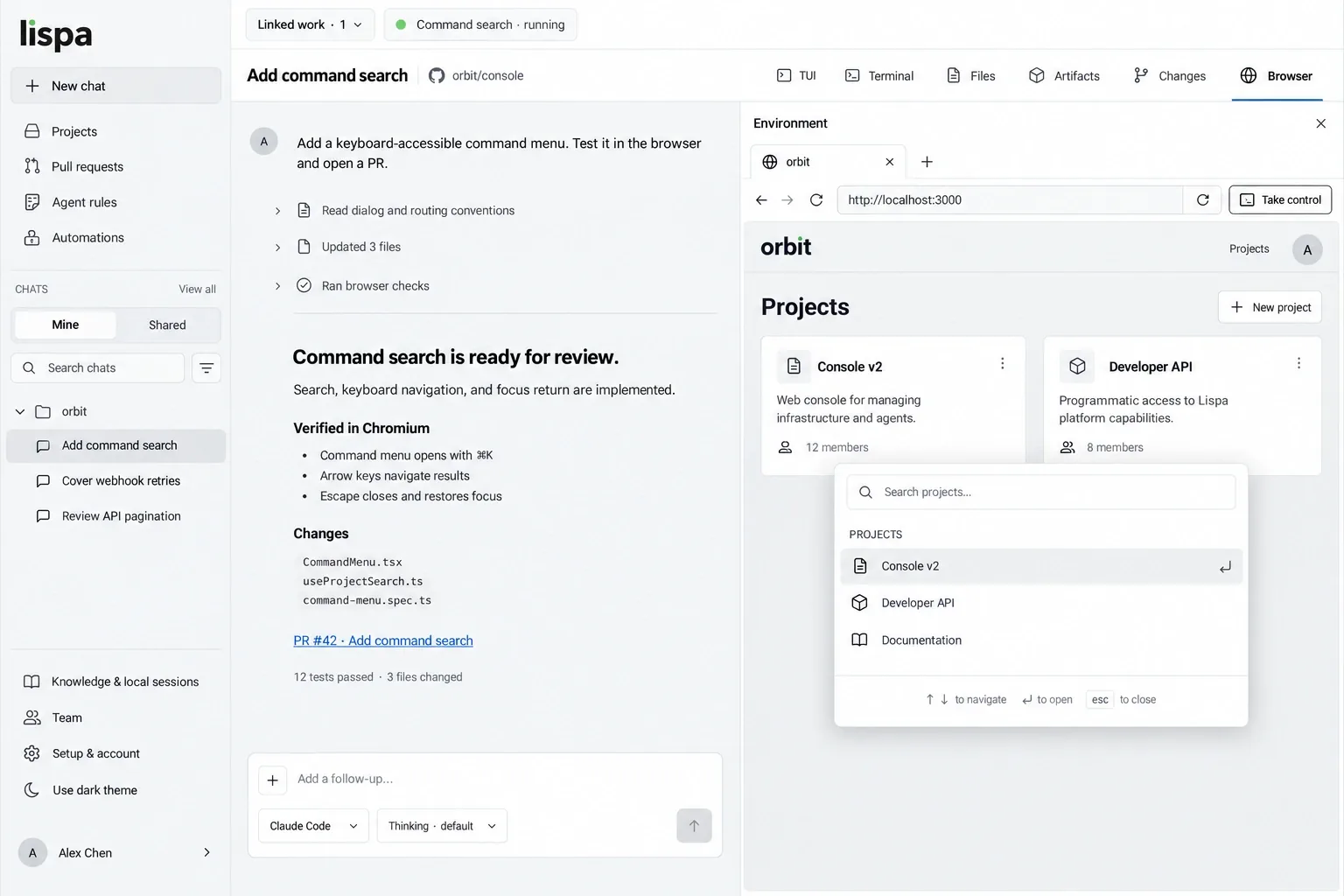Screen dimensions: 1344x896
Task: Switch to the TUI tab
Action: (796, 75)
